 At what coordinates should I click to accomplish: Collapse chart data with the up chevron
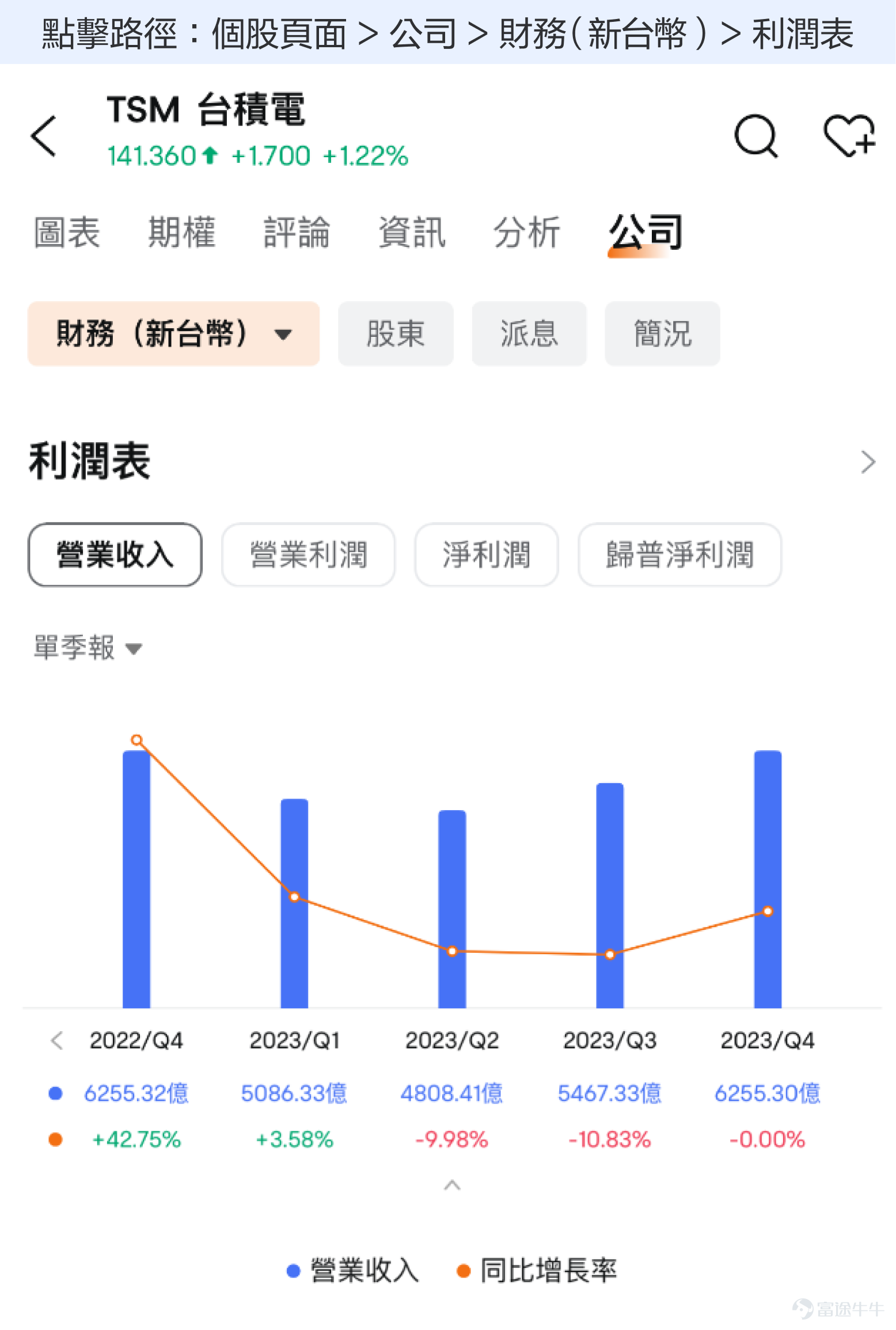coord(452,1185)
